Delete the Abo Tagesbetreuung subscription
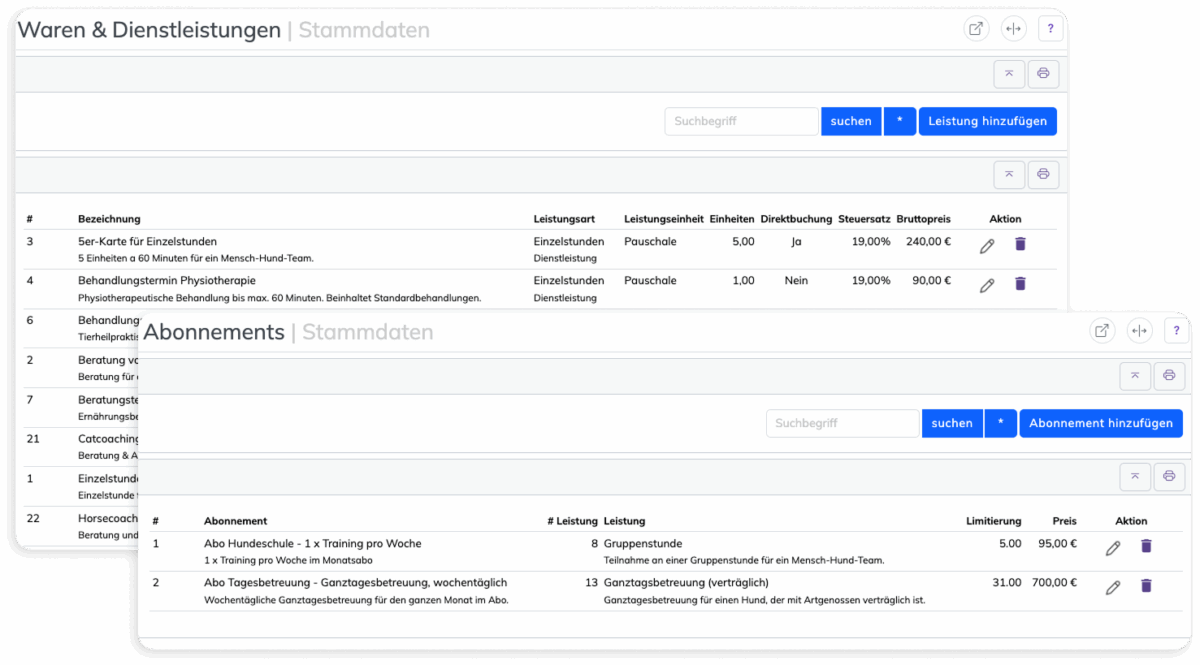 tap(1146, 586)
